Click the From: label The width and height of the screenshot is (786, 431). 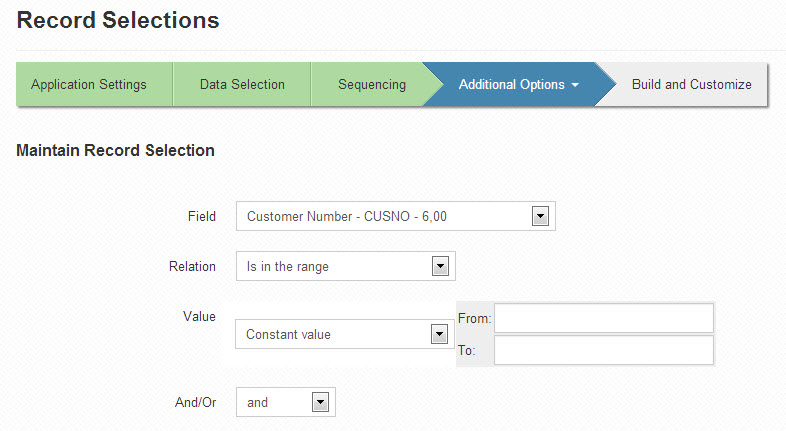point(474,318)
